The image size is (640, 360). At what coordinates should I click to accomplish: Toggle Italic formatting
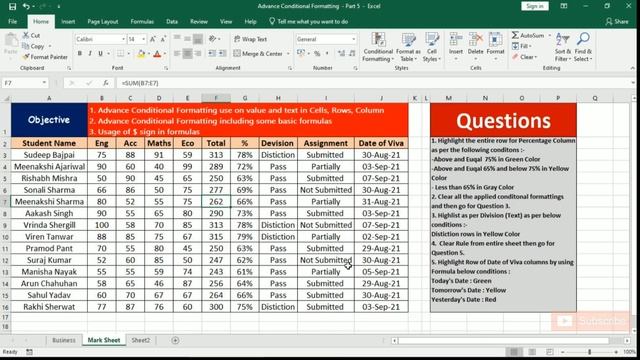point(90,53)
